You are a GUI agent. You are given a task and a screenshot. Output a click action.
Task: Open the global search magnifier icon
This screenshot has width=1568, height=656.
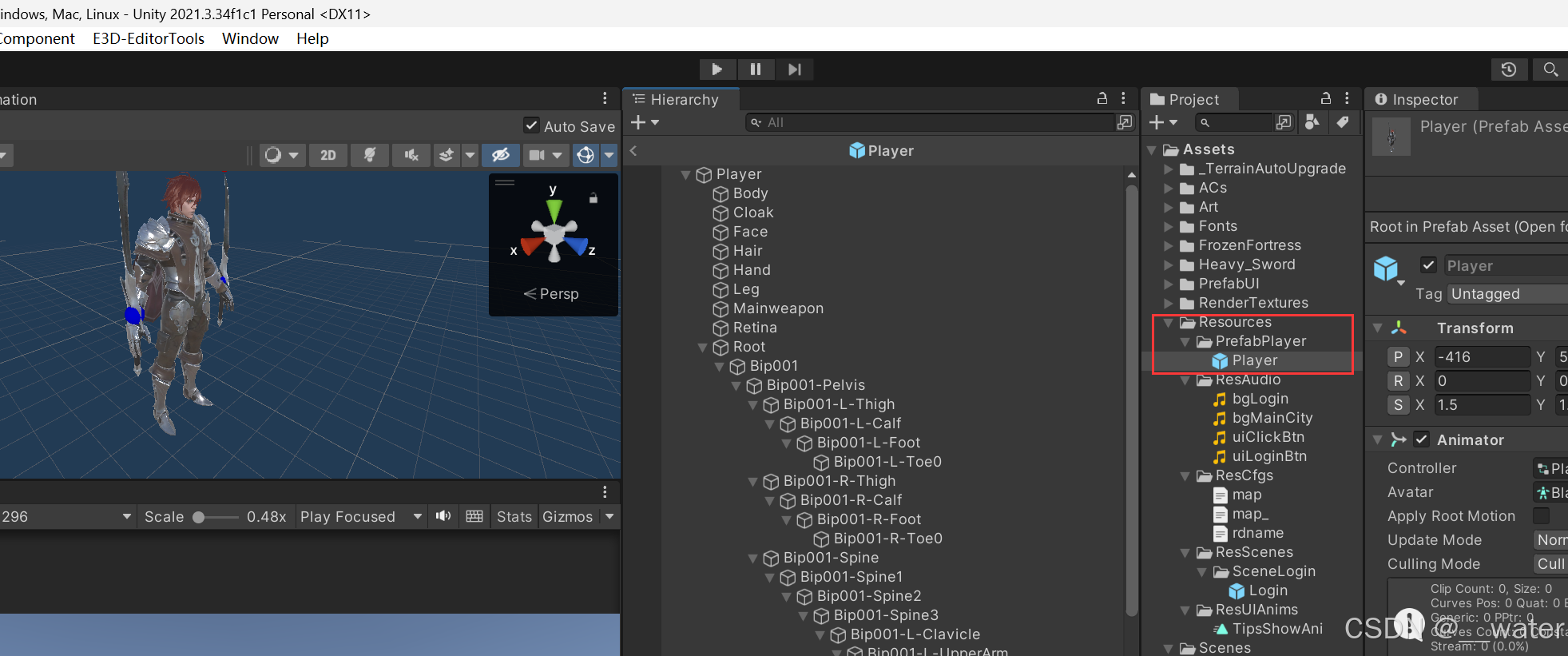click(1550, 70)
